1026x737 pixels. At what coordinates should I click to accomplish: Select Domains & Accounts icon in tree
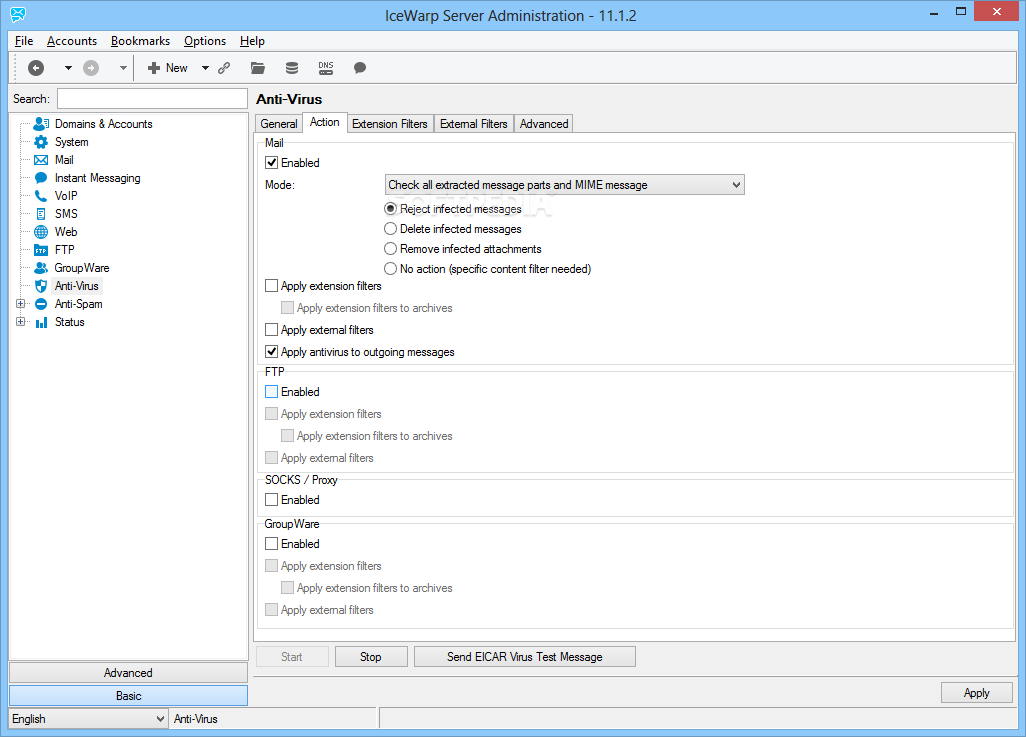coord(41,124)
